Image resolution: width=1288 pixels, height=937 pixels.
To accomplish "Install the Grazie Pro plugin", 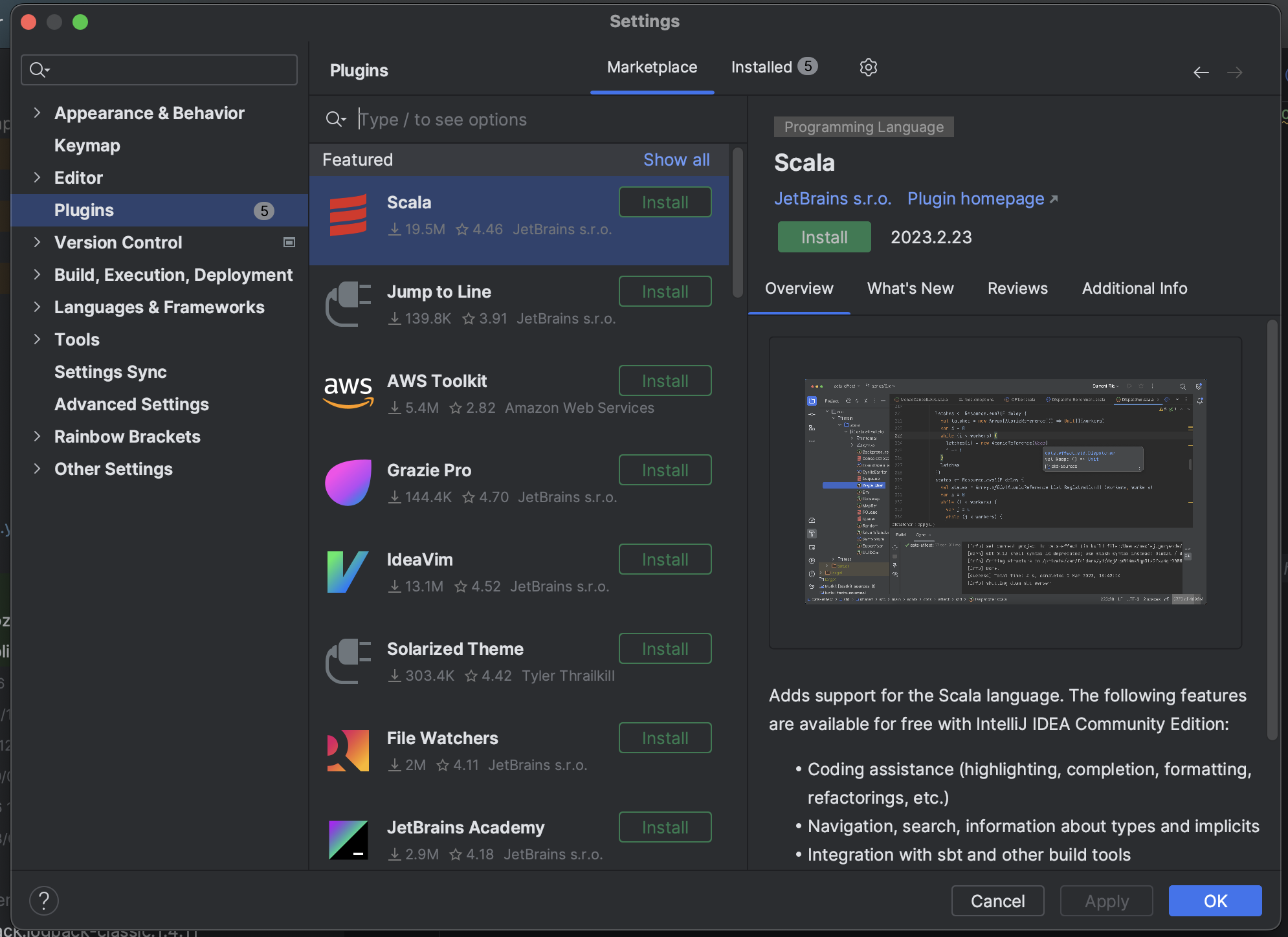I will tap(665, 470).
